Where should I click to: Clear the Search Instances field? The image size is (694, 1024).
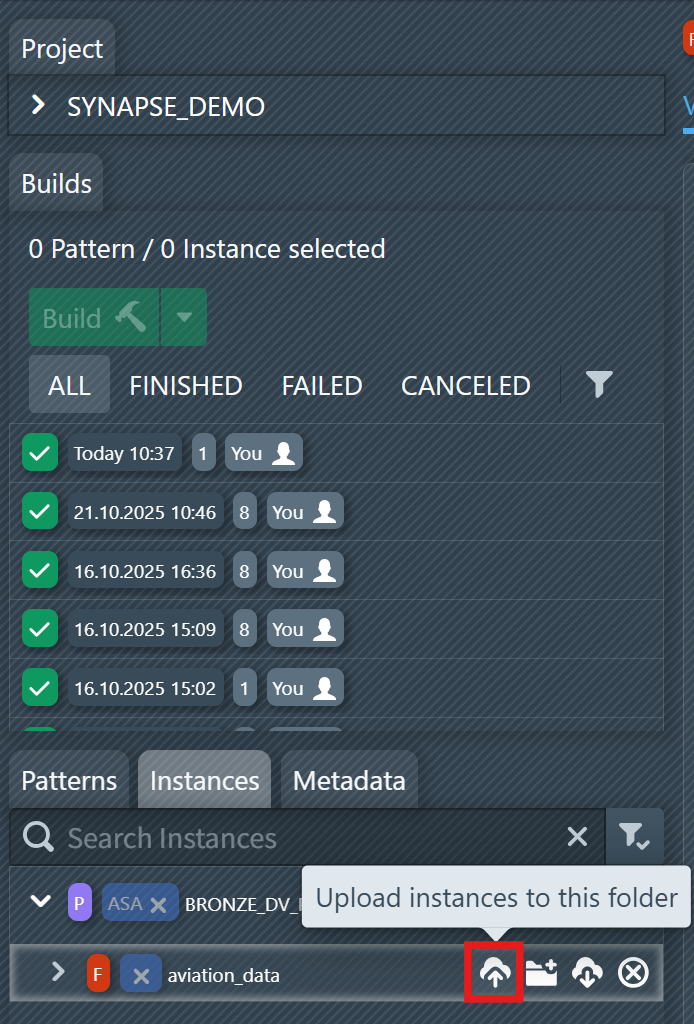577,837
